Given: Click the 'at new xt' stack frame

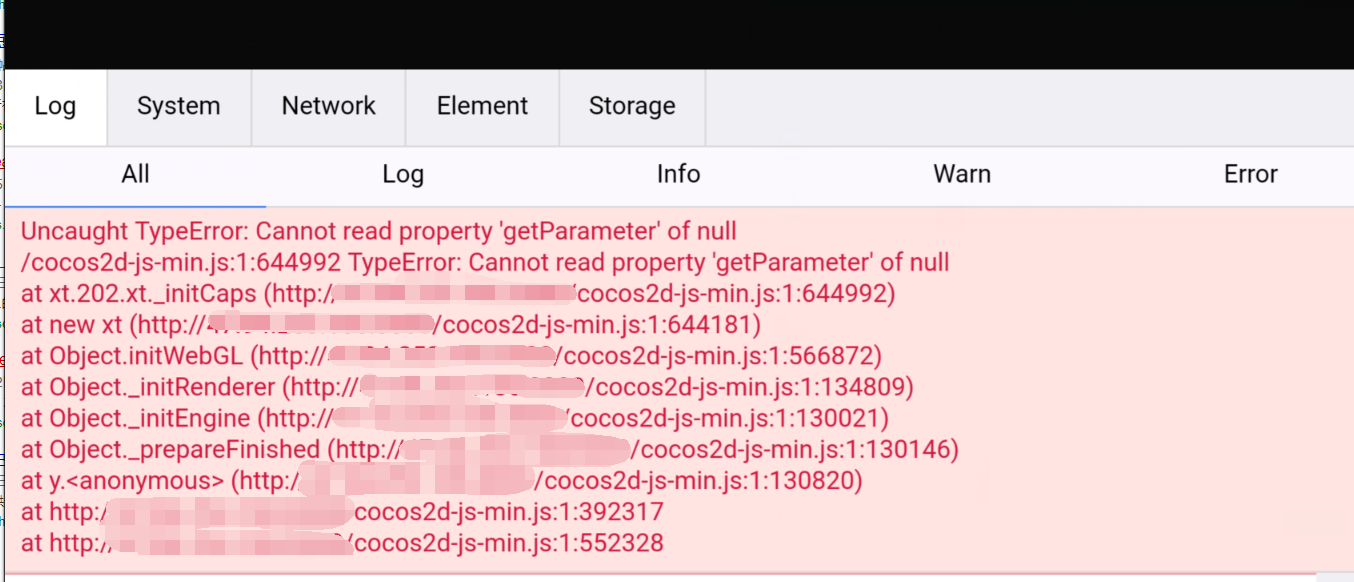Looking at the screenshot, I should tap(390, 325).
